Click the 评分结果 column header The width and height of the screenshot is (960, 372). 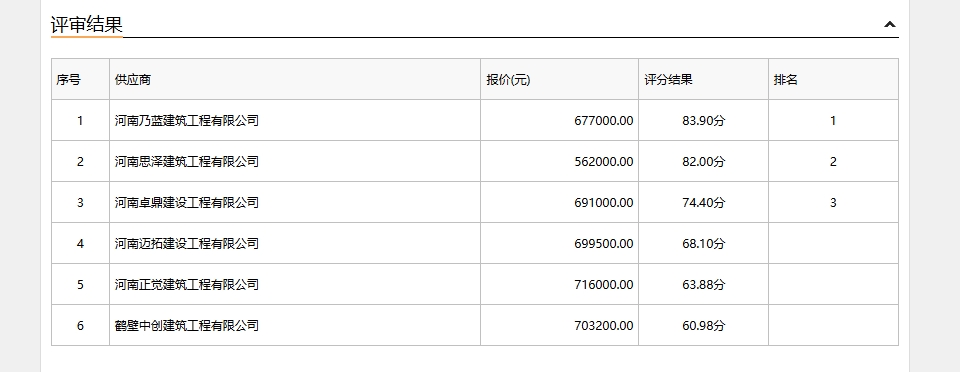click(x=668, y=80)
